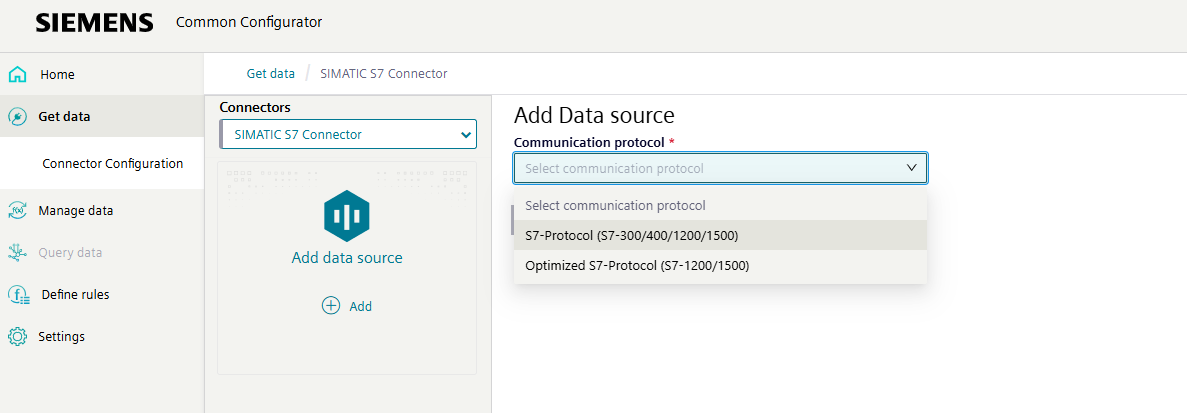Select Get data in the sidebar
This screenshot has height=413, width=1187.
point(101,116)
